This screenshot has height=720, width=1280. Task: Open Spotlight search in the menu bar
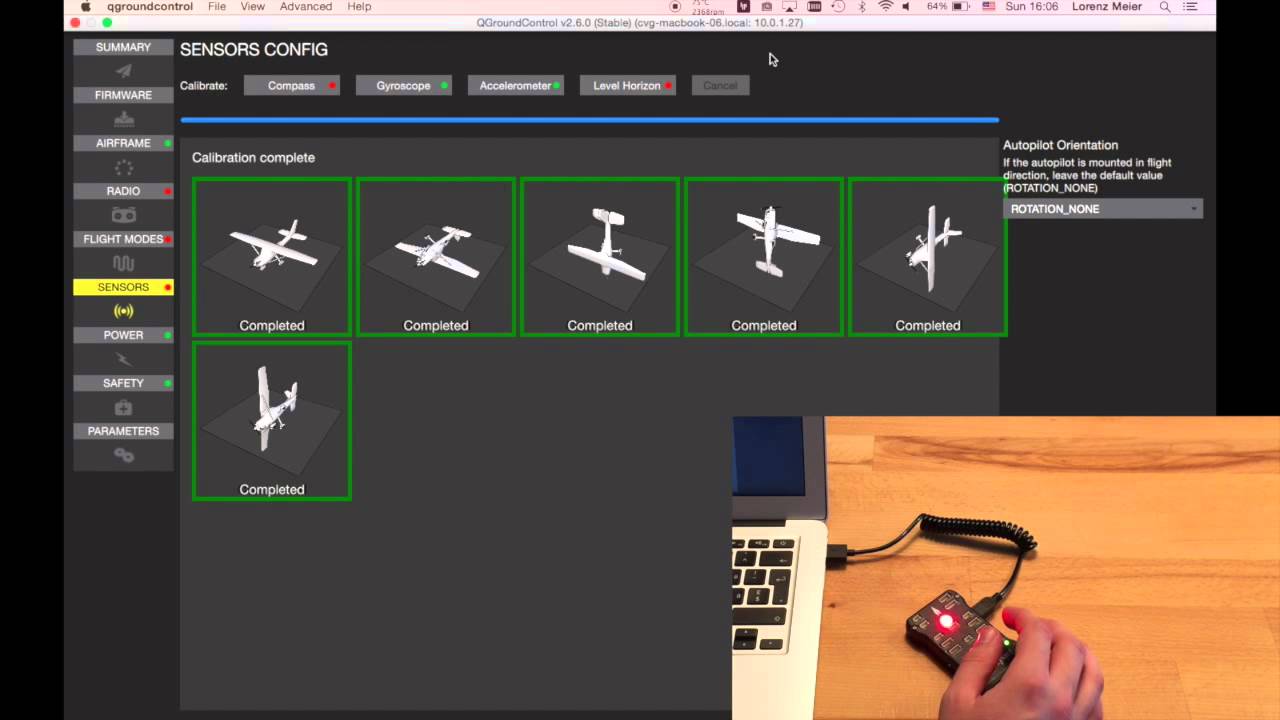pyautogui.click(x=1165, y=7)
